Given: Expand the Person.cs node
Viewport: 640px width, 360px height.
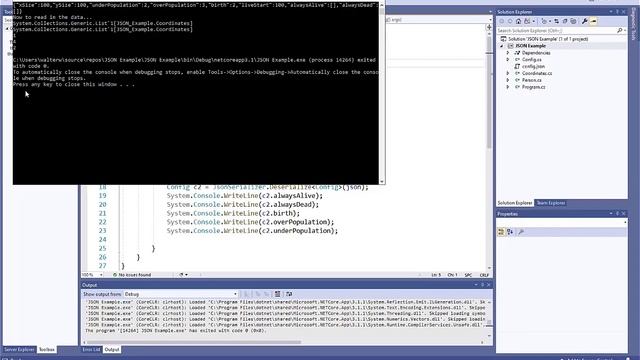Looking at the screenshot, I should click(508, 80).
